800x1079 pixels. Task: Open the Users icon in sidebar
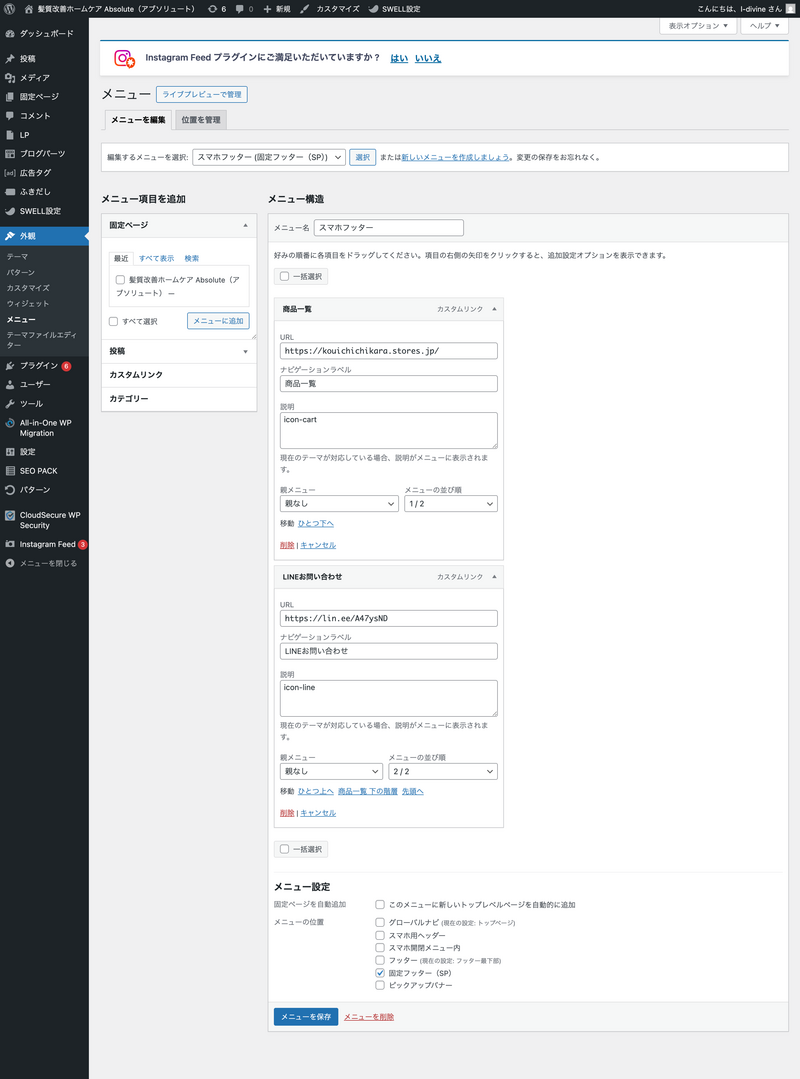click(10, 385)
